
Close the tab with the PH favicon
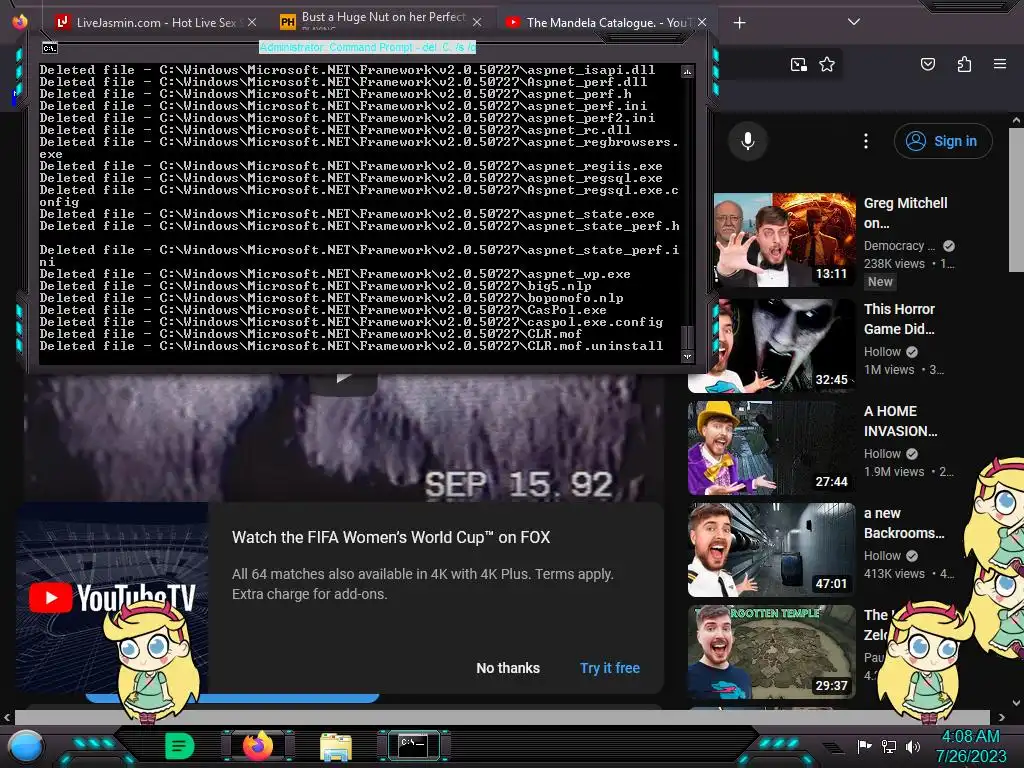477,22
